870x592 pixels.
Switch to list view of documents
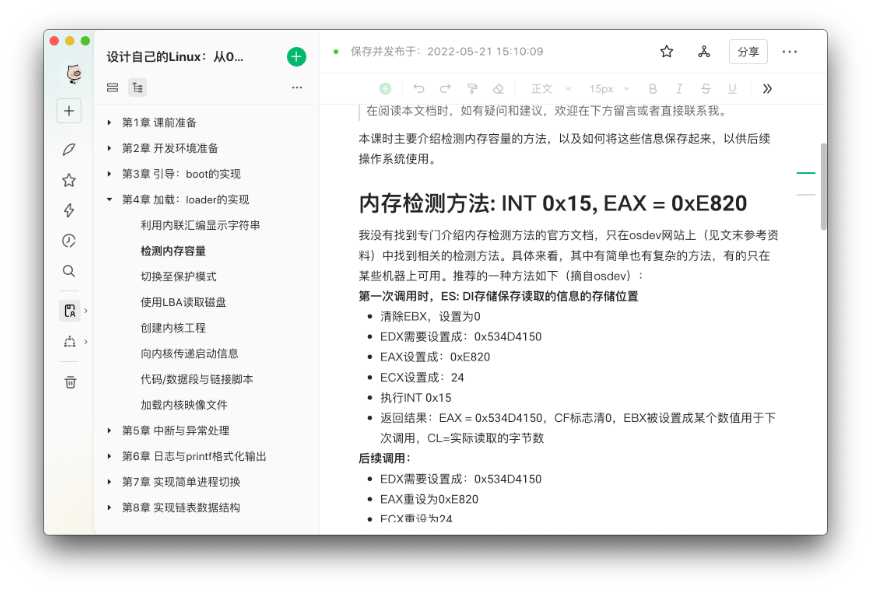pos(112,88)
